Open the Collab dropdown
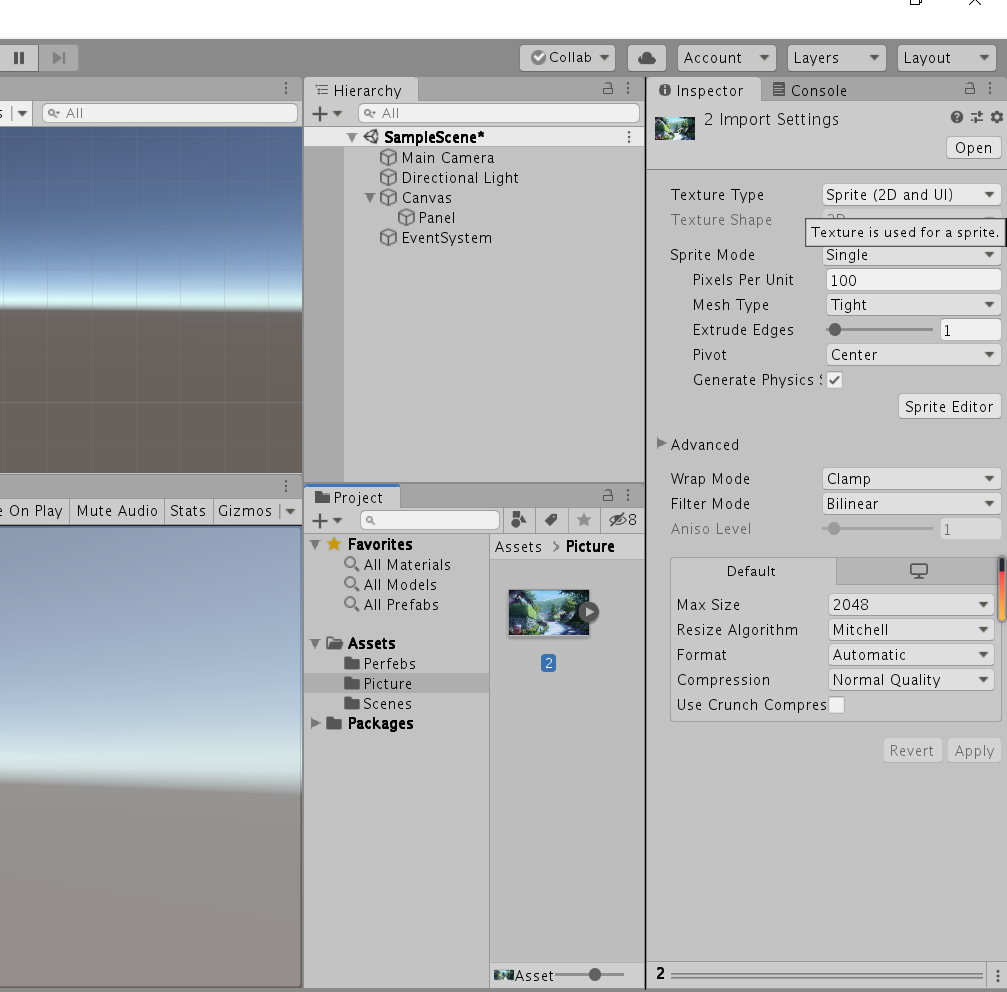The image size is (1007, 992). 567,58
